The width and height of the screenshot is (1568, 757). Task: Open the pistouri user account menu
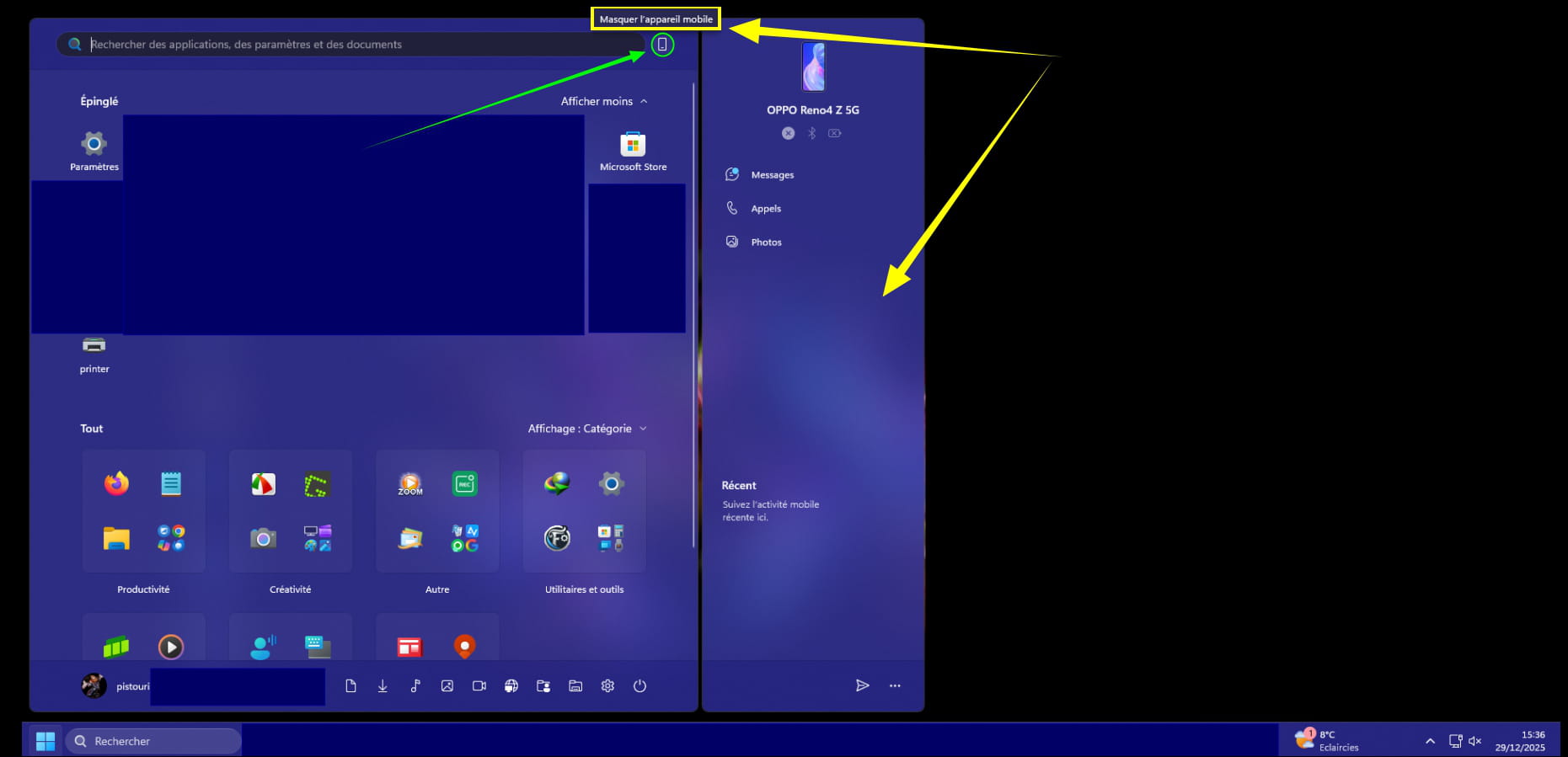click(115, 685)
